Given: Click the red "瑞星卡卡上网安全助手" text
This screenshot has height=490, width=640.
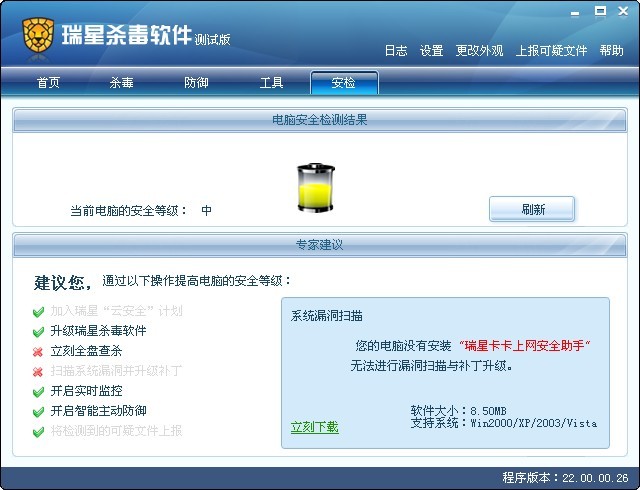Looking at the screenshot, I should coord(525,346).
